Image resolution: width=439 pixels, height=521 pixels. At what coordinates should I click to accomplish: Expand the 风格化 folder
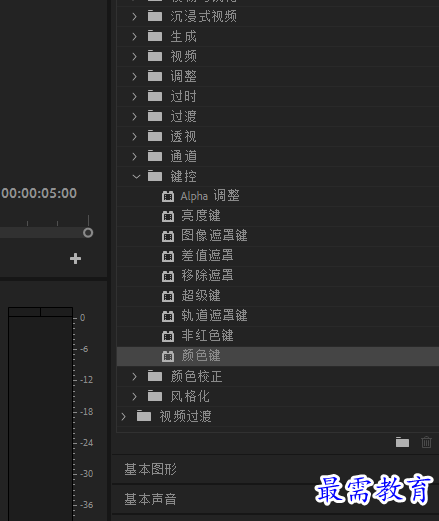point(134,396)
